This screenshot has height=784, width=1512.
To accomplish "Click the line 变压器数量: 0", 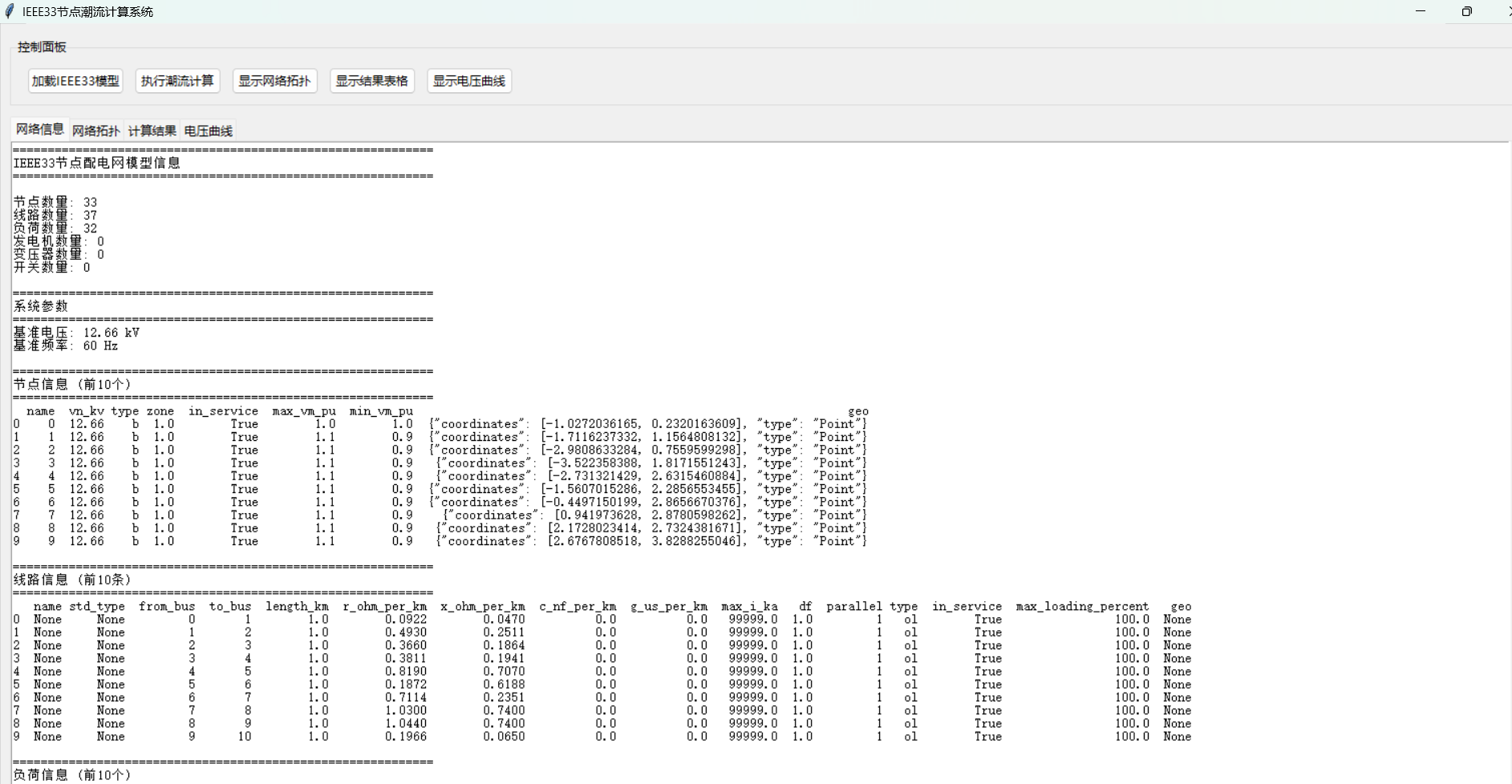I will (x=59, y=255).
